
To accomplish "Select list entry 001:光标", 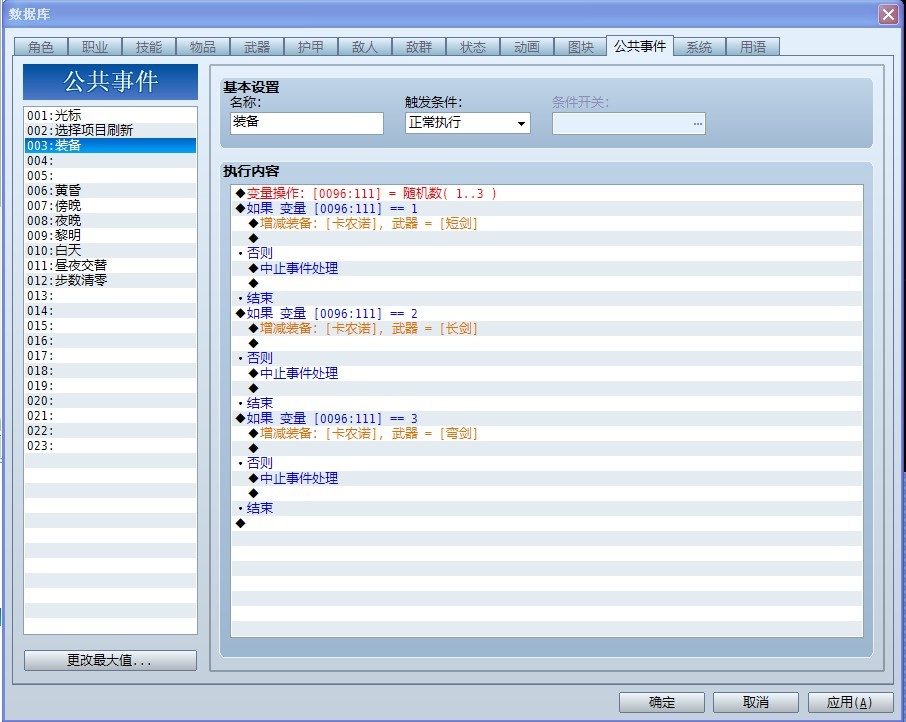I will pos(110,116).
